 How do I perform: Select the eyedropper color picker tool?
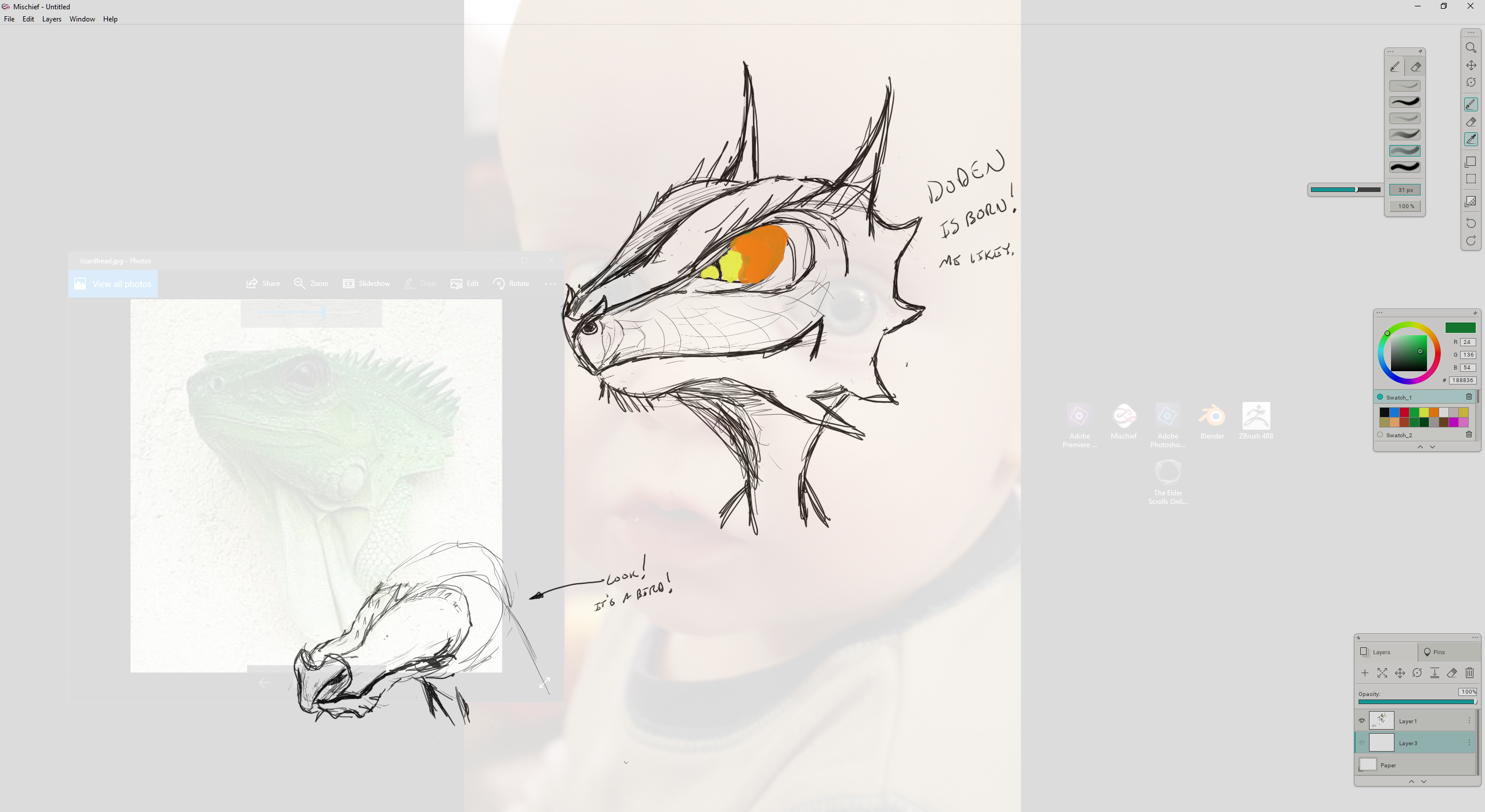tap(1470, 139)
